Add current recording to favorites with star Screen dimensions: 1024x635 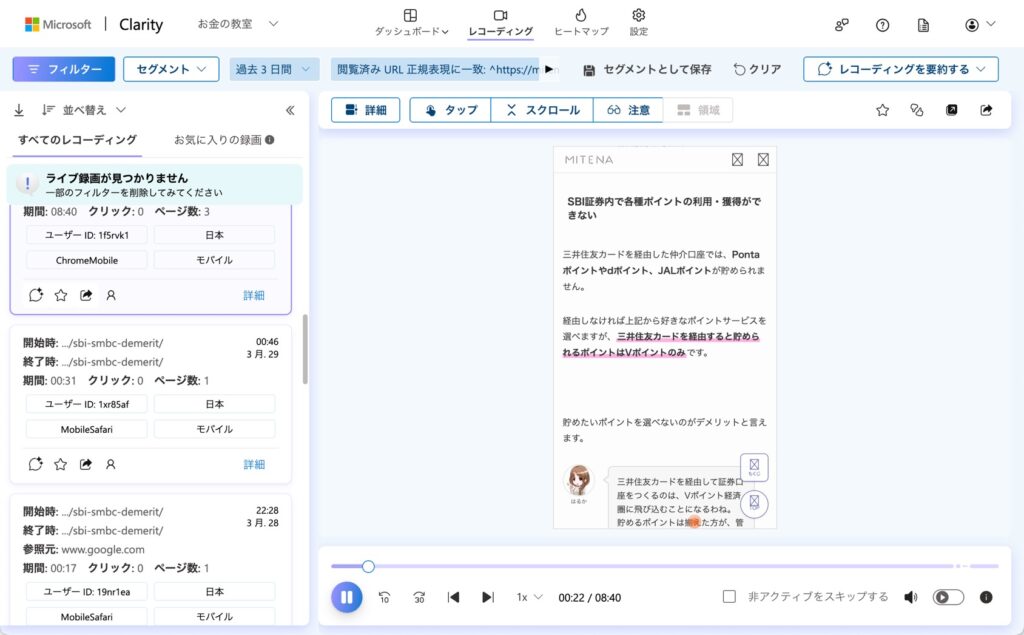point(882,110)
